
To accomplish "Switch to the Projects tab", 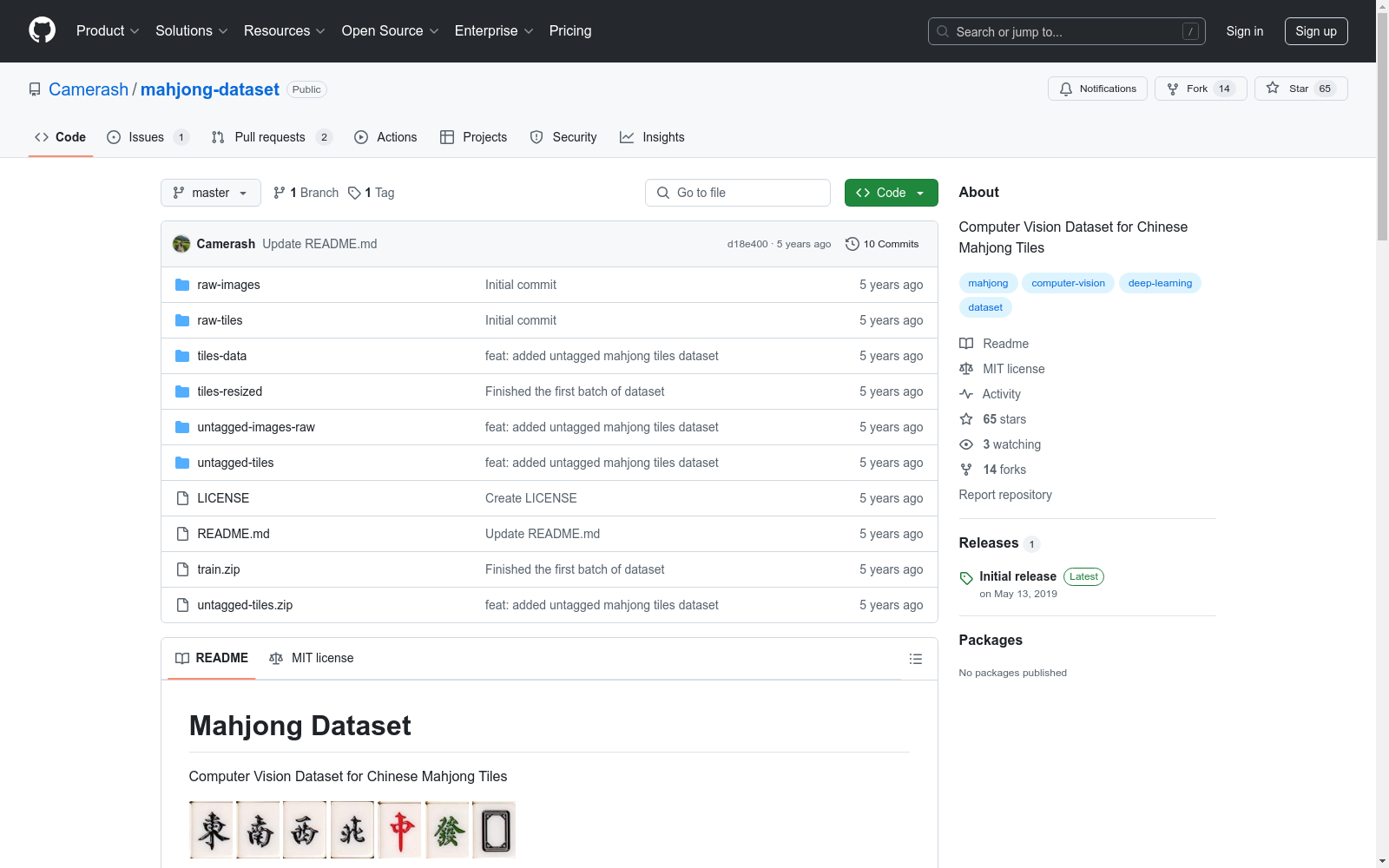I will click(474, 137).
